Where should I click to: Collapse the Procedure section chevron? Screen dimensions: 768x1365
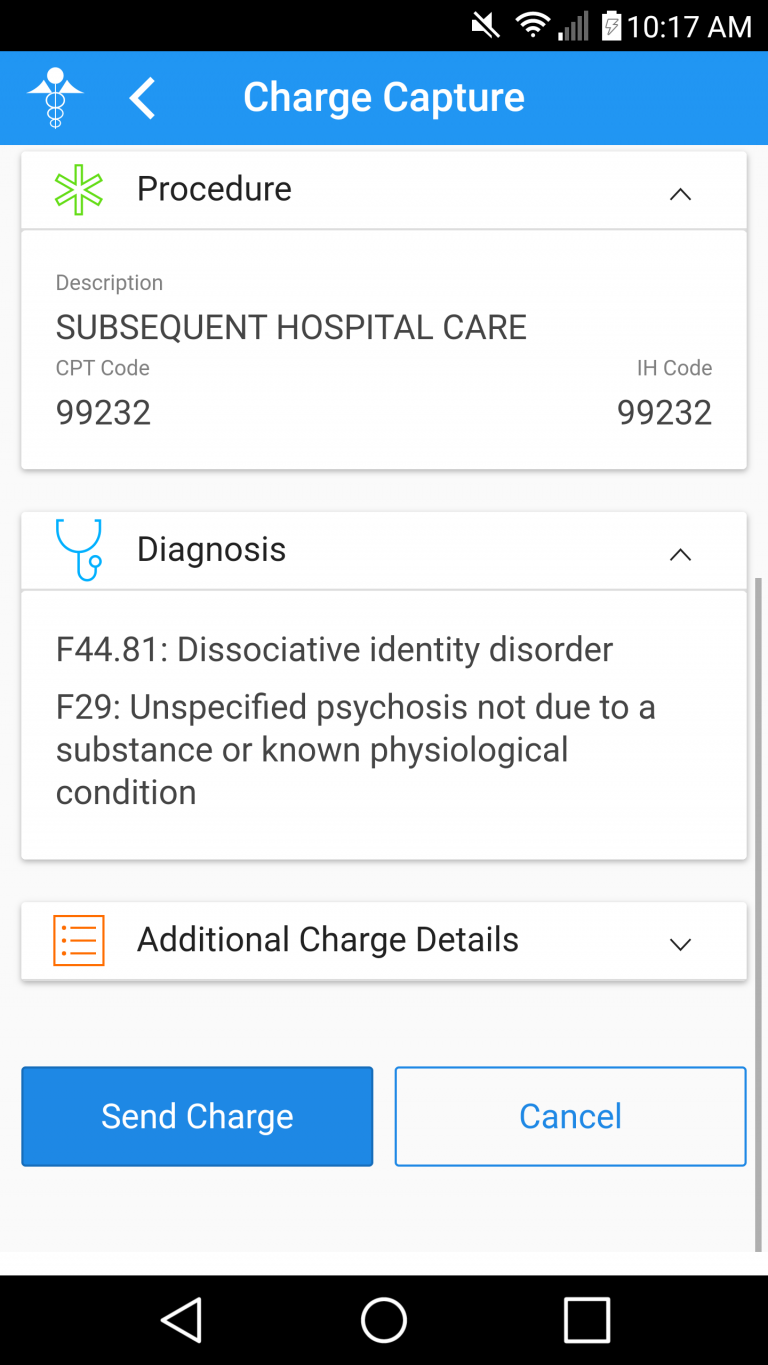pyautogui.click(x=680, y=194)
